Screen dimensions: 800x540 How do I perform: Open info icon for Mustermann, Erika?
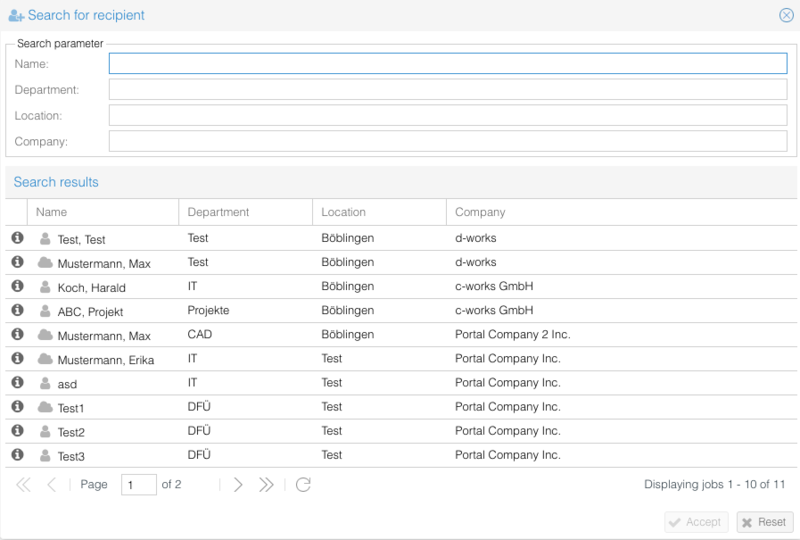tap(17, 358)
